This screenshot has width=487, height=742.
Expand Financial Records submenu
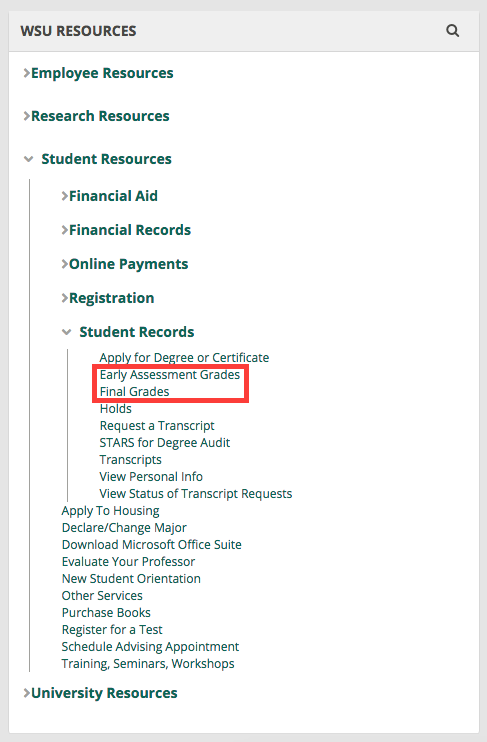coord(126,230)
